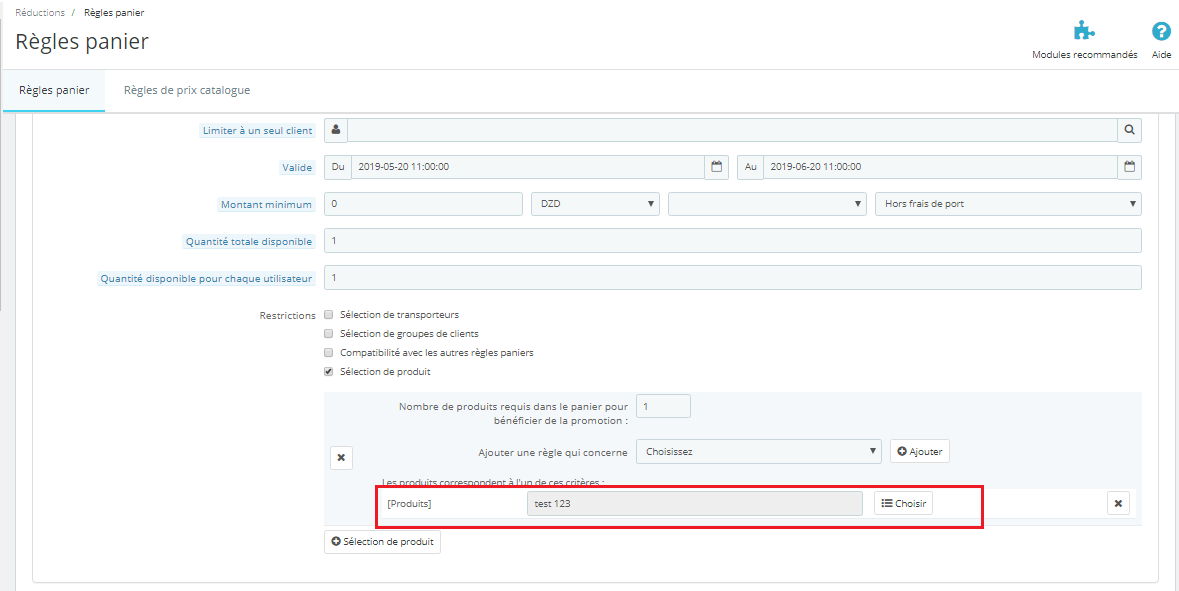Image resolution: width=1179 pixels, height=591 pixels.
Task: Open the DZD currency dropdown
Action: 595,204
